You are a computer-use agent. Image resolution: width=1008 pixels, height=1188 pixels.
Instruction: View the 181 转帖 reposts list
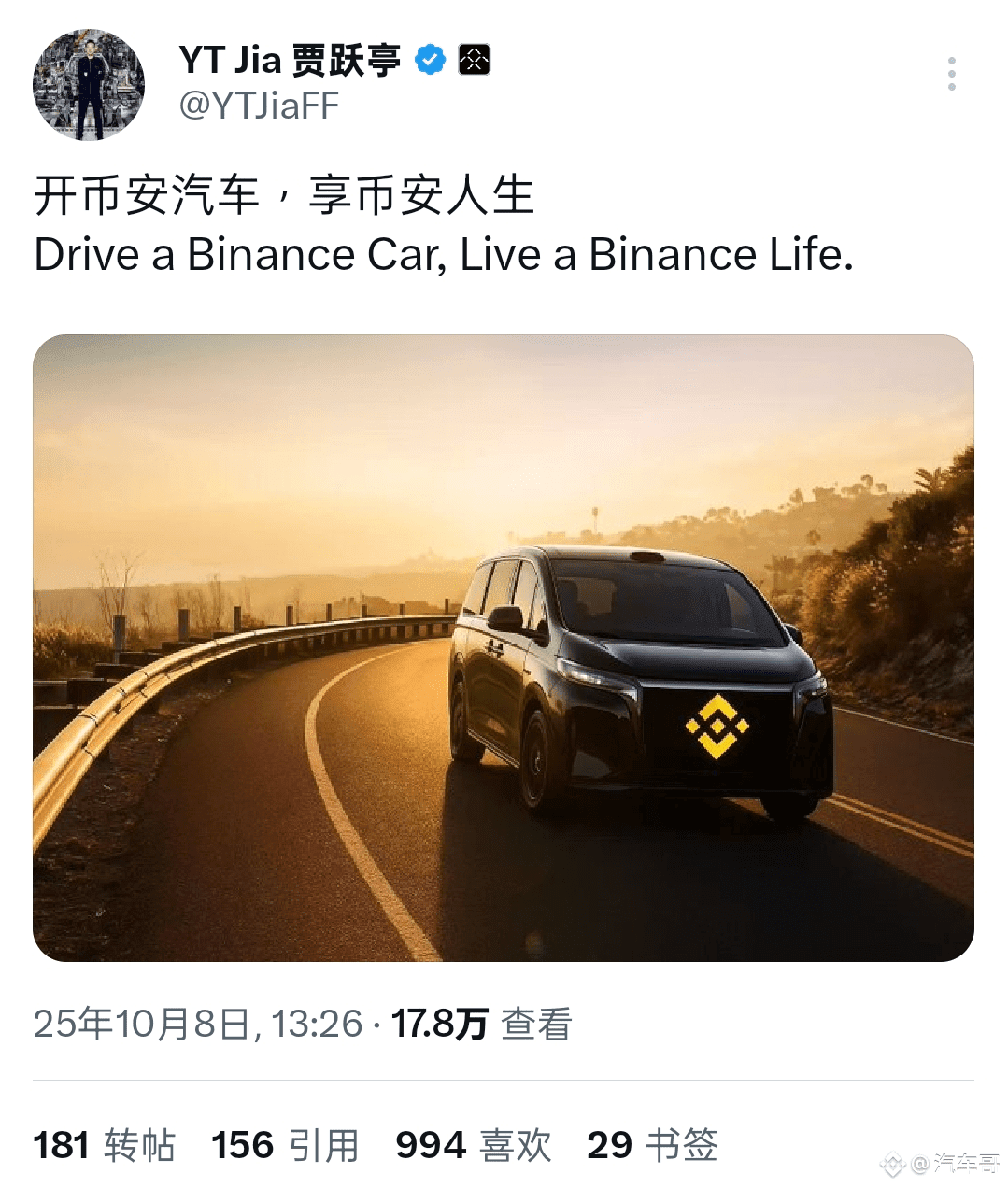tap(105, 1145)
